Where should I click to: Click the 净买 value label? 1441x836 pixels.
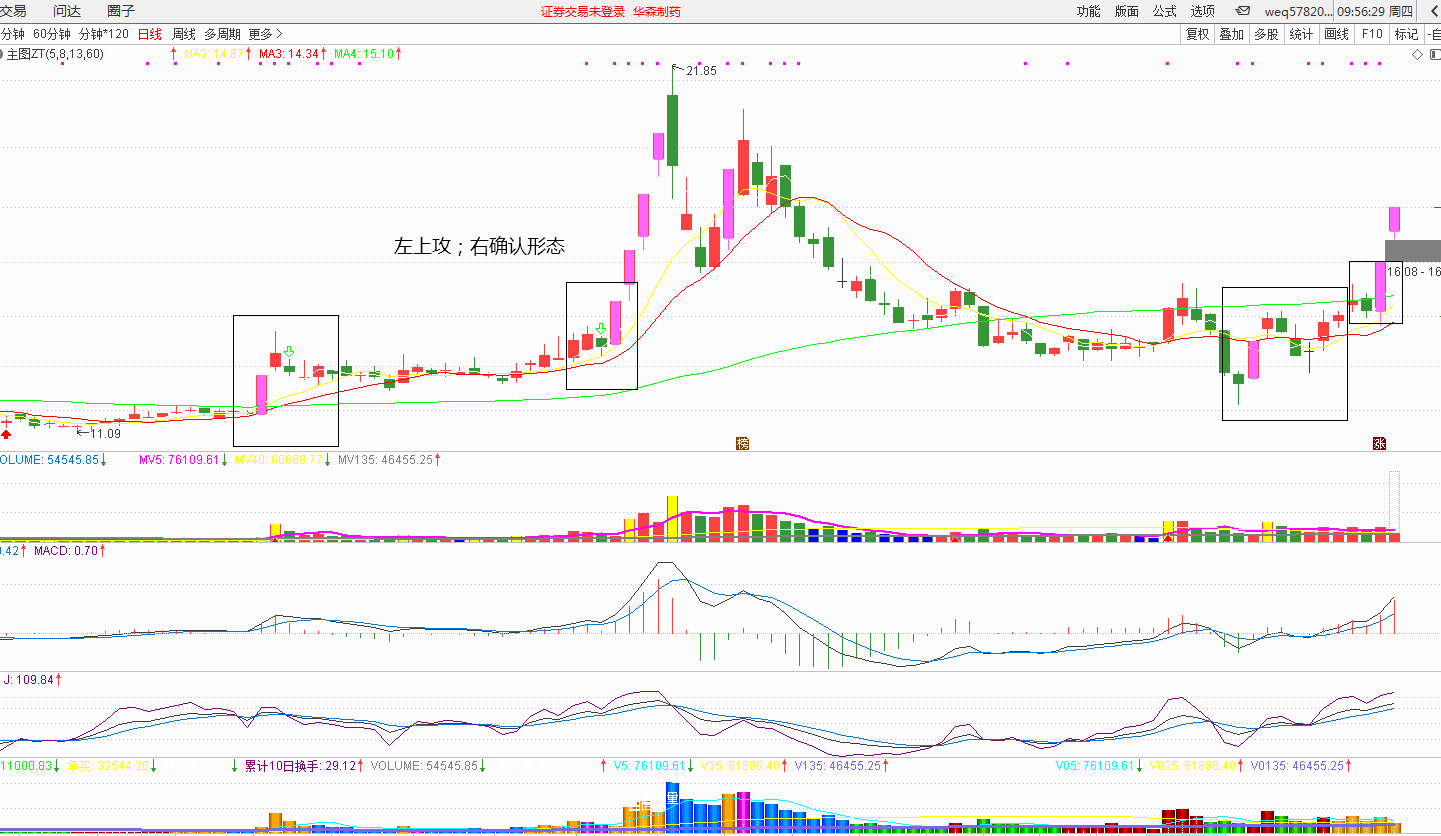(x=106, y=766)
